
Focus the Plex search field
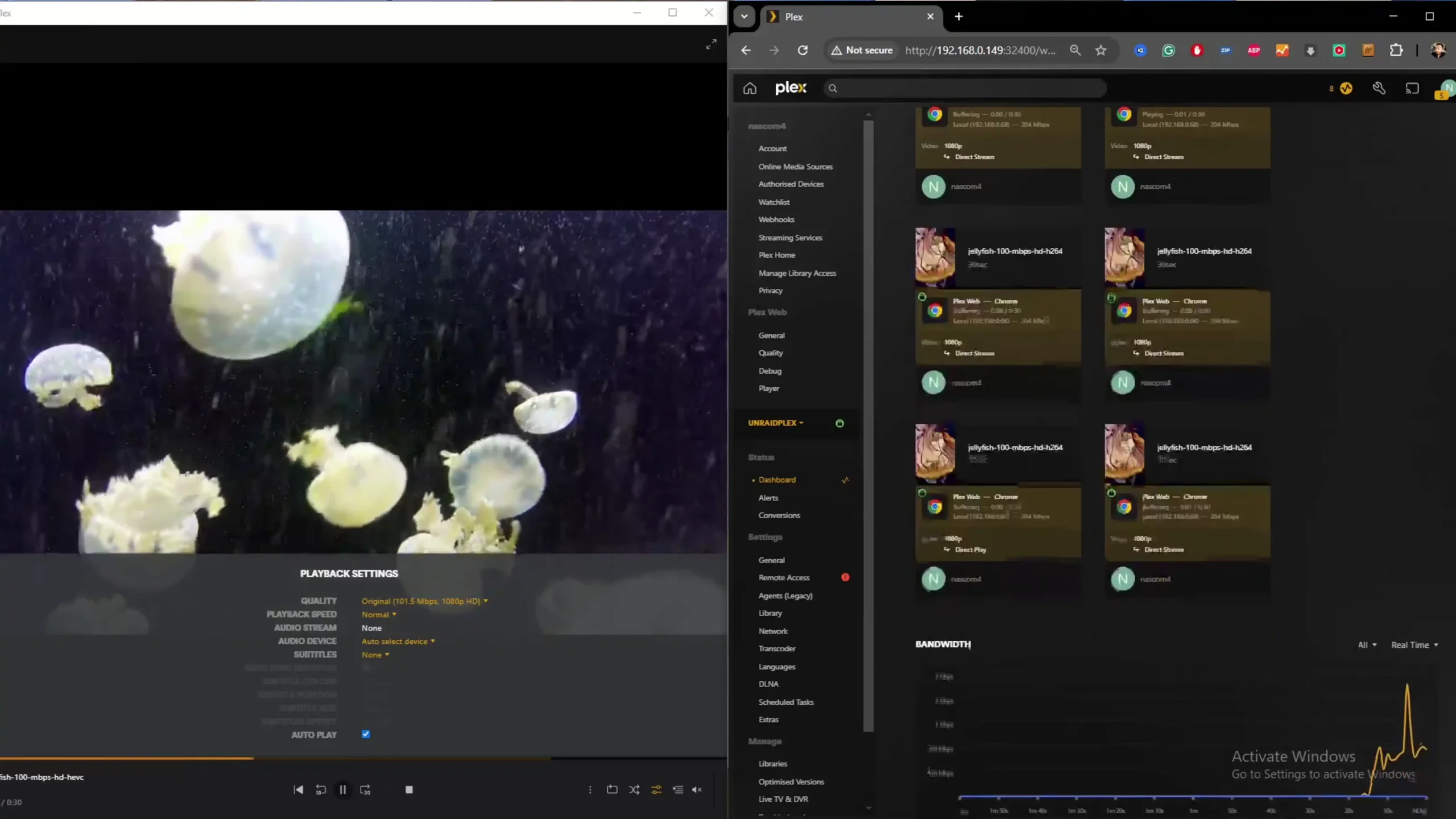[965, 88]
